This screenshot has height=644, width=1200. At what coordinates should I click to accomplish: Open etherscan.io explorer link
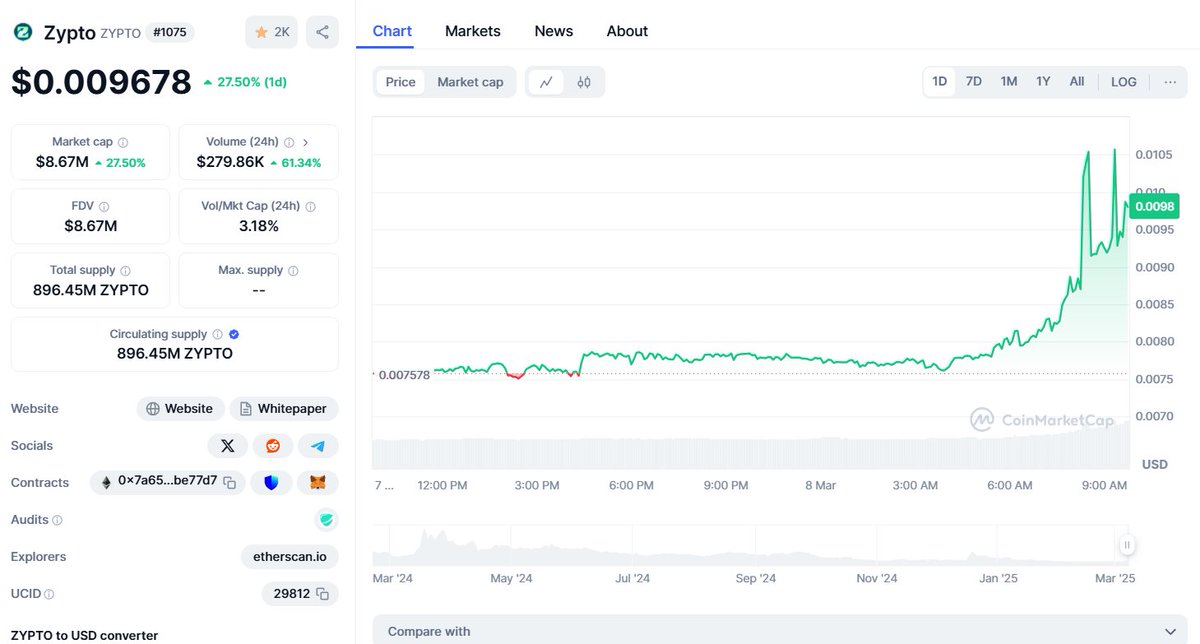click(x=289, y=557)
